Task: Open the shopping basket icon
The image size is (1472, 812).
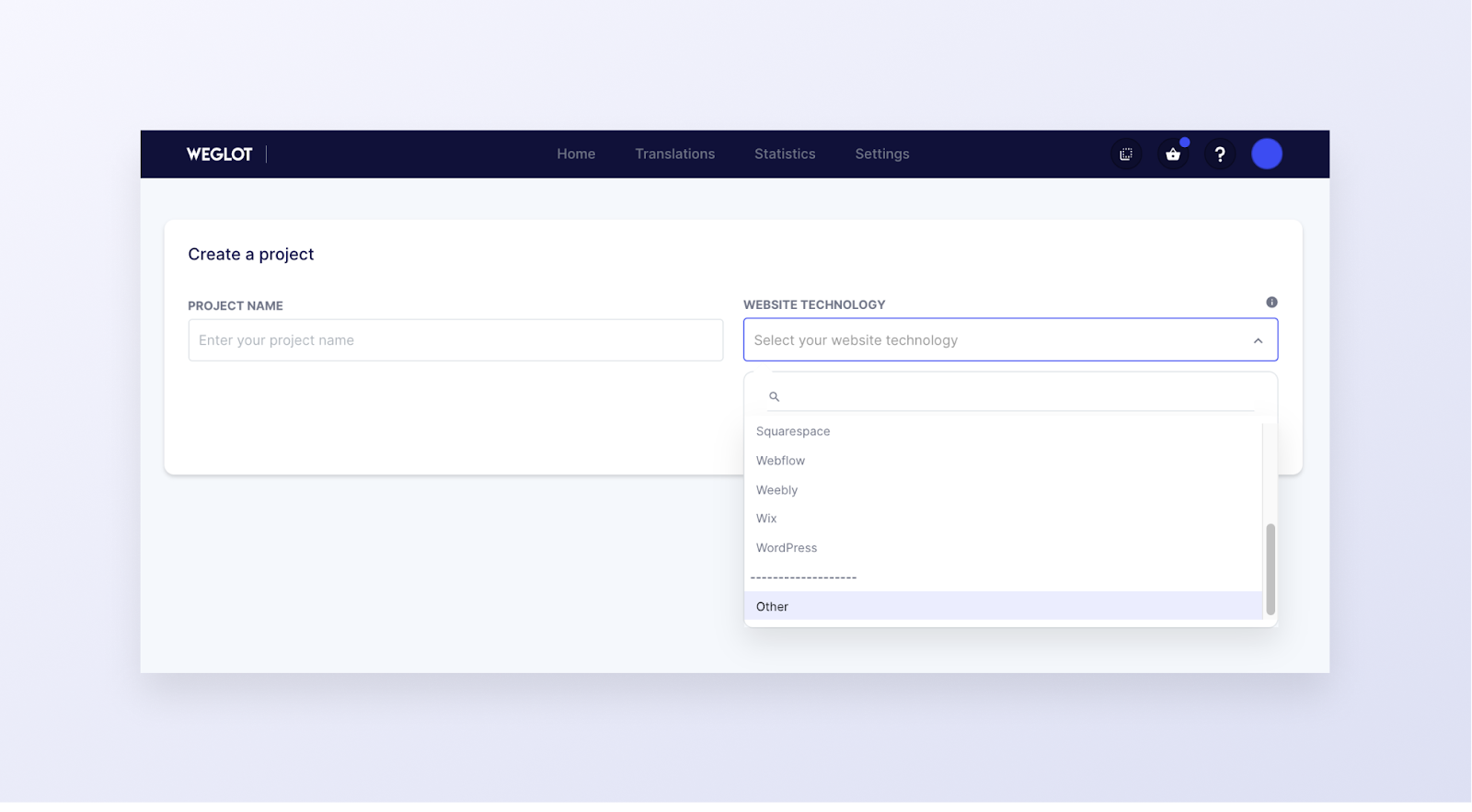Action: pos(1173,154)
